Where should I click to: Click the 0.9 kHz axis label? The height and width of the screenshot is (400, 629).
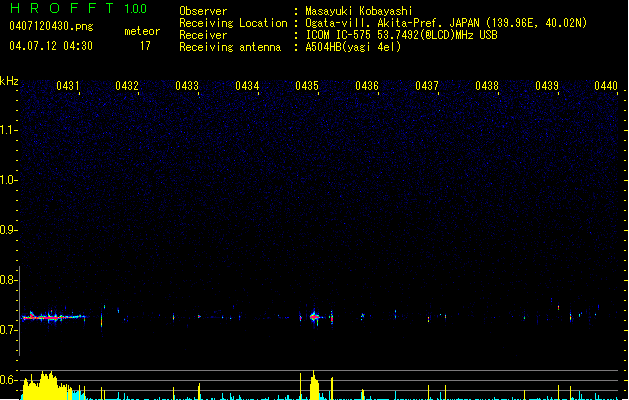click(8, 230)
